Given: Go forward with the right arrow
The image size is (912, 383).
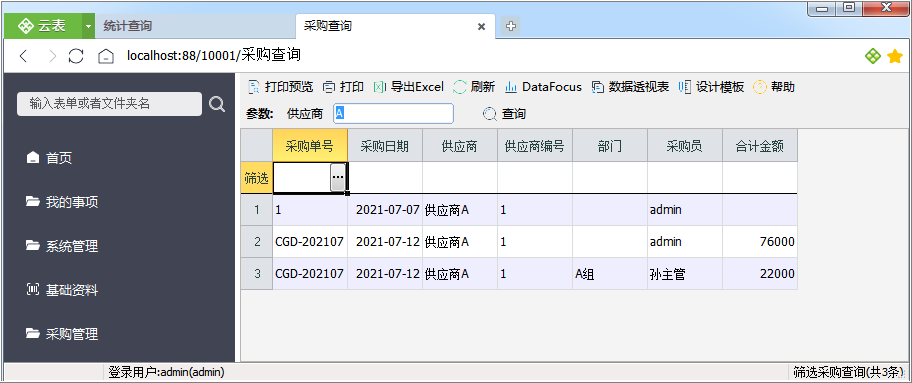Looking at the screenshot, I should [52, 56].
